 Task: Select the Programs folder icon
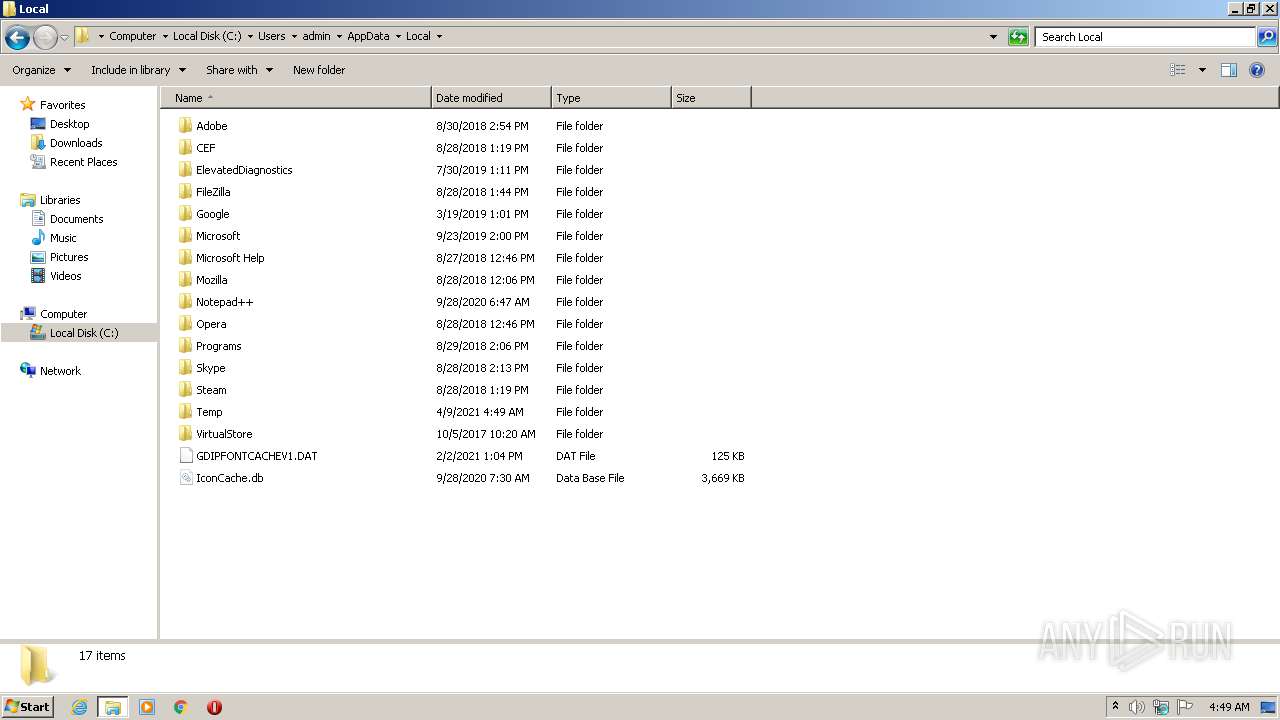pos(185,346)
